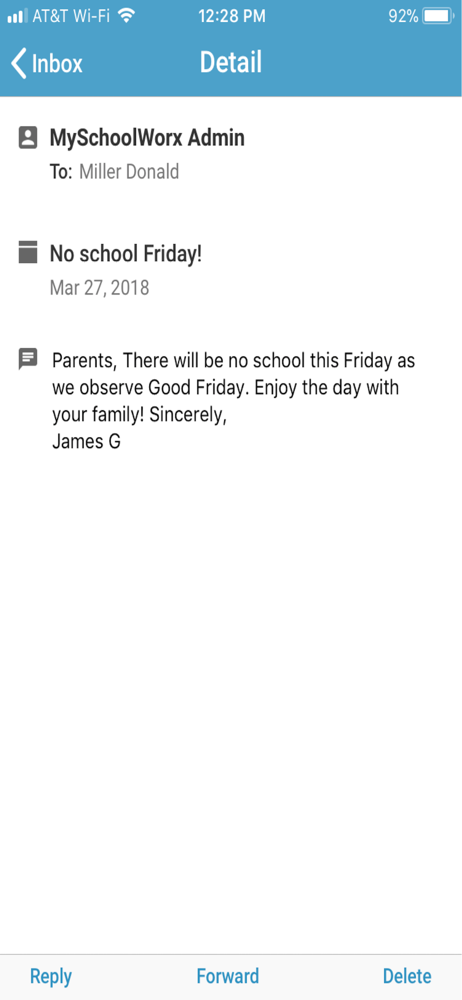Forward the message to someone

click(228, 976)
